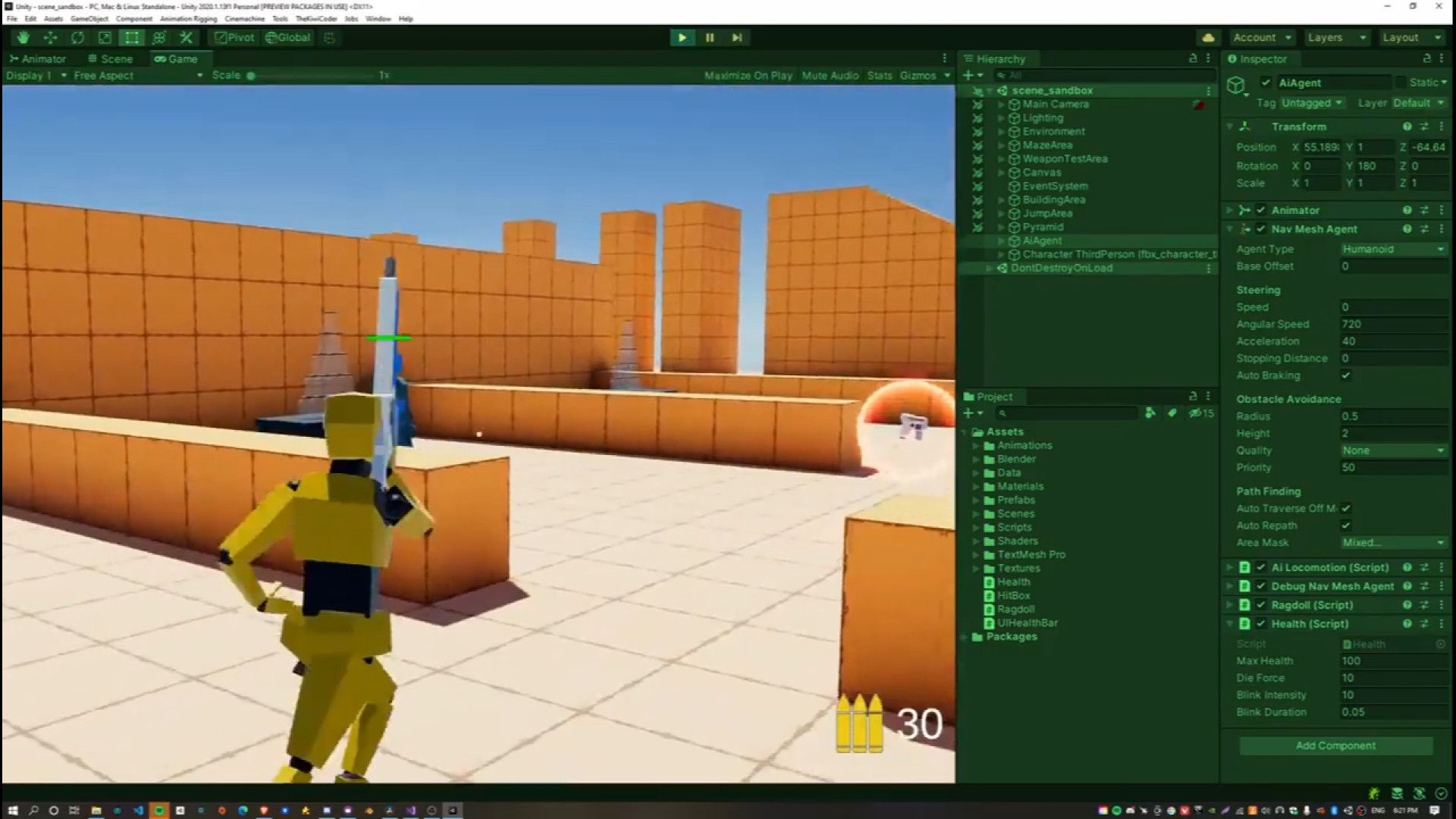Image resolution: width=1456 pixels, height=819 pixels.
Task: Select the Rect Transform tool
Action: point(132,37)
